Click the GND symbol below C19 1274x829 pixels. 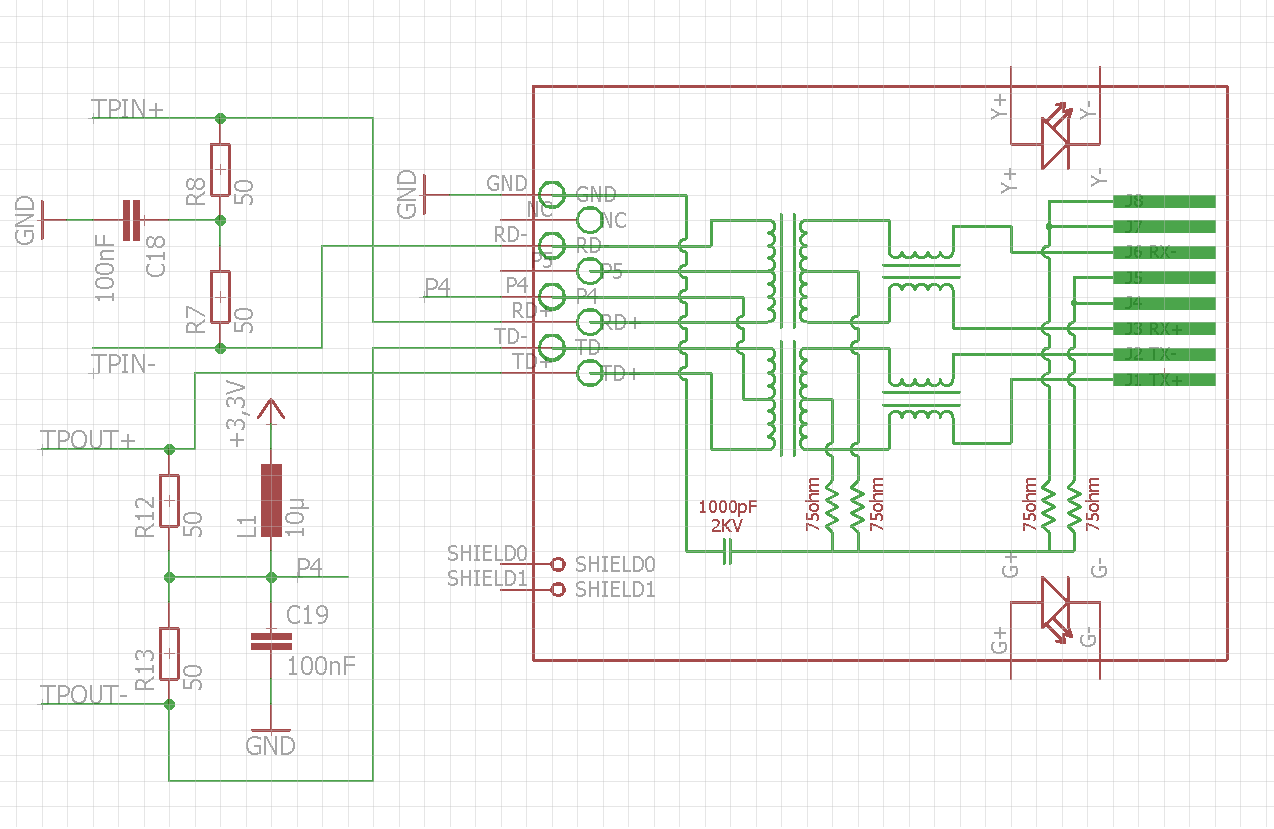[x=271, y=730]
